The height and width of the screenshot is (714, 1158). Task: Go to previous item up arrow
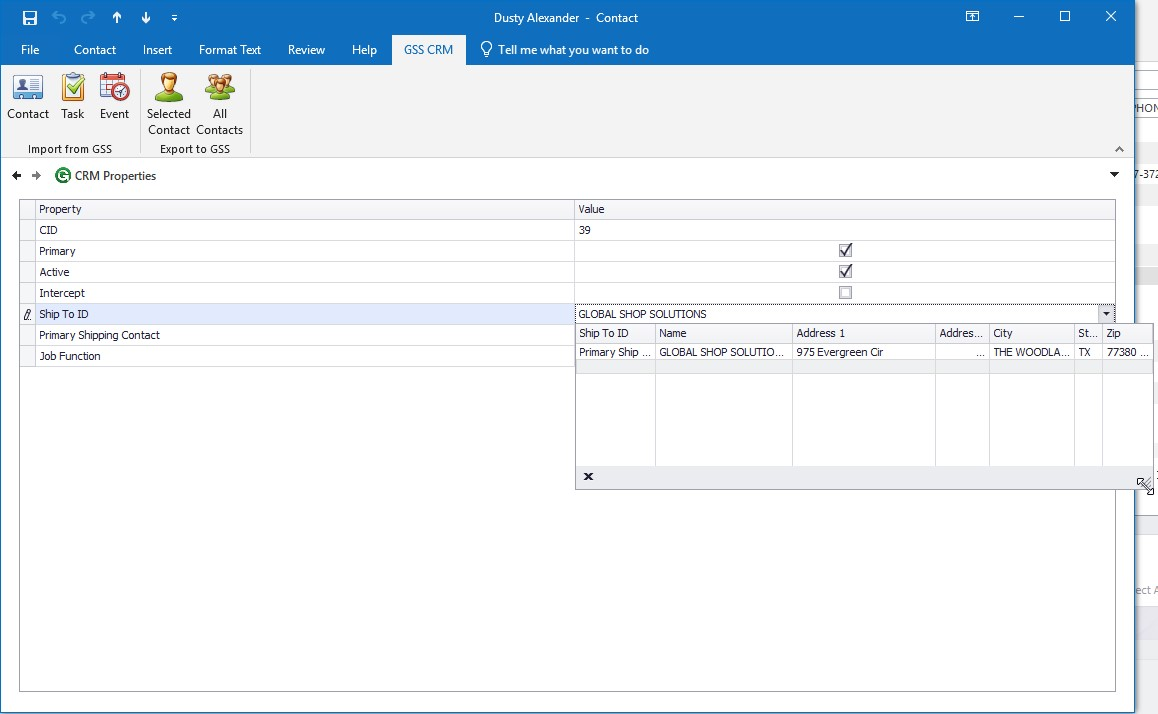tap(117, 17)
